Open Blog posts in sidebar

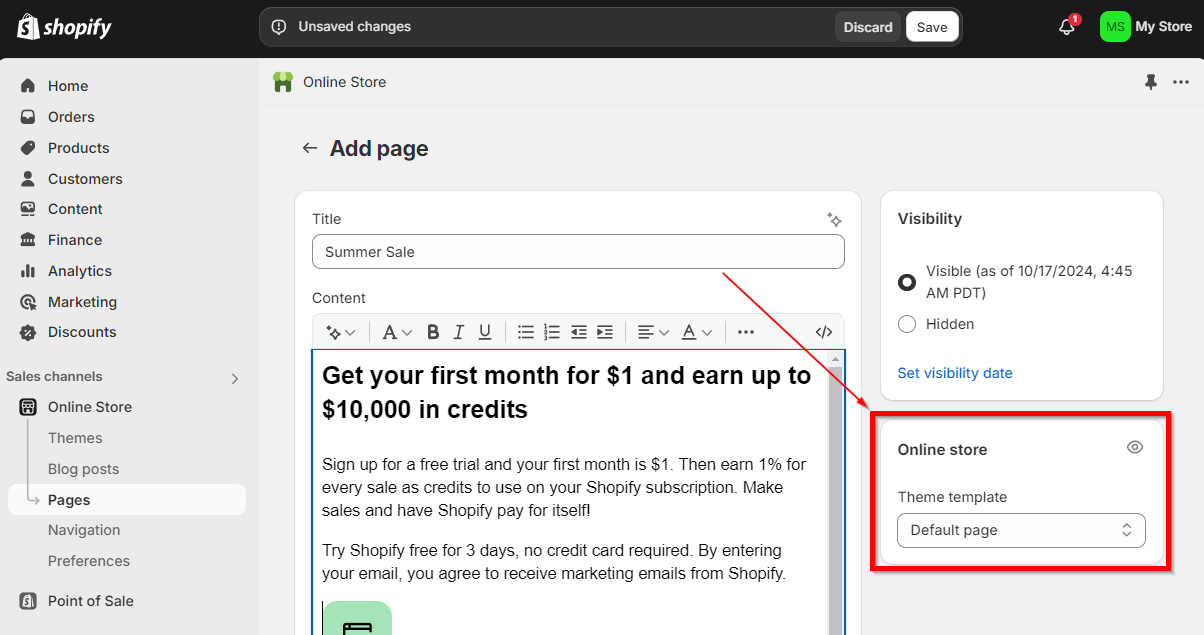tap(83, 469)
